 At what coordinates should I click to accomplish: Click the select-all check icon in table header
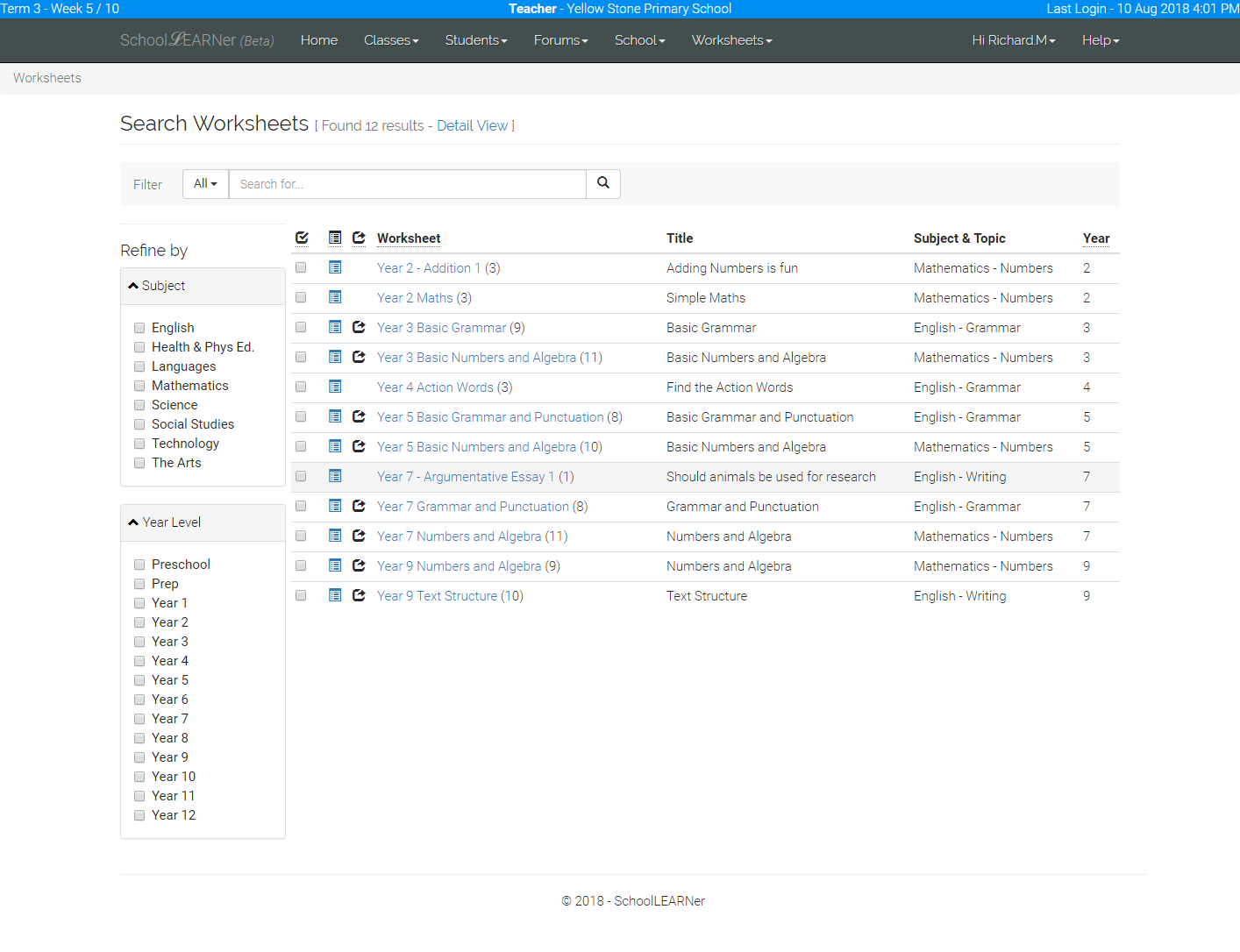tap(302, 238)
